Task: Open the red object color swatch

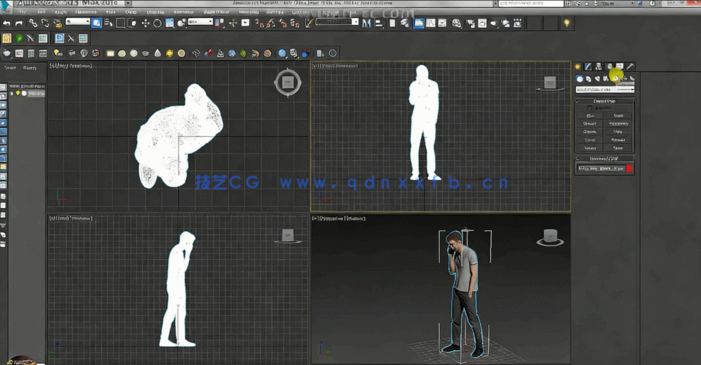Action: click(629, 169)
